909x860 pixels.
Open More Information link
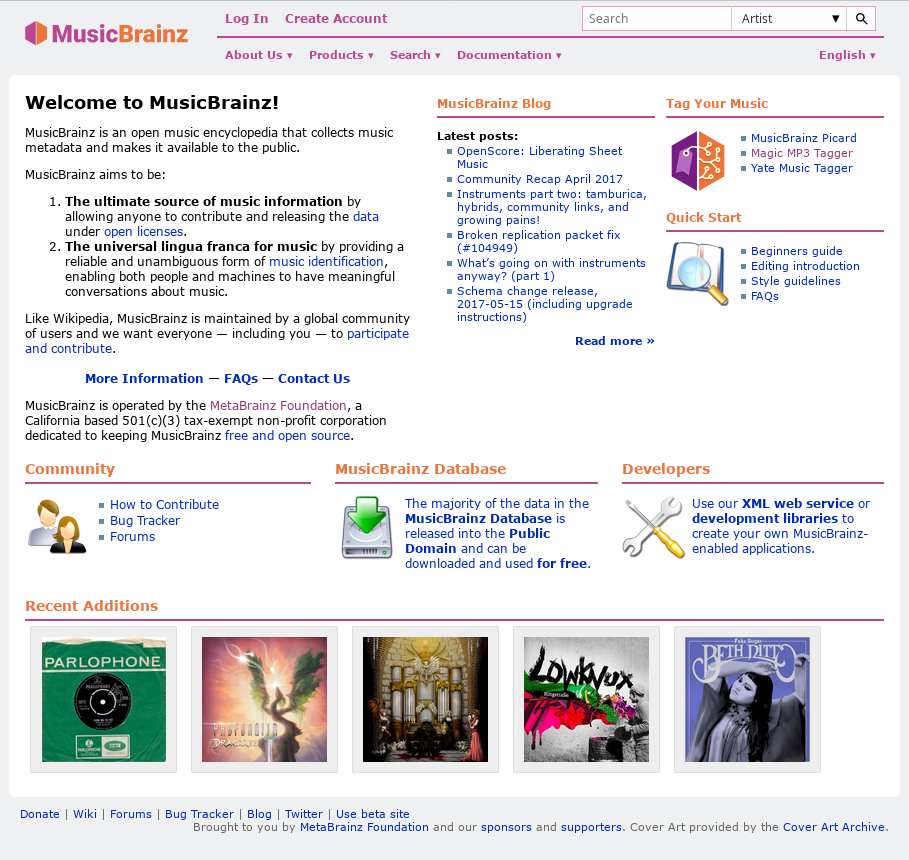pos(144,379)
